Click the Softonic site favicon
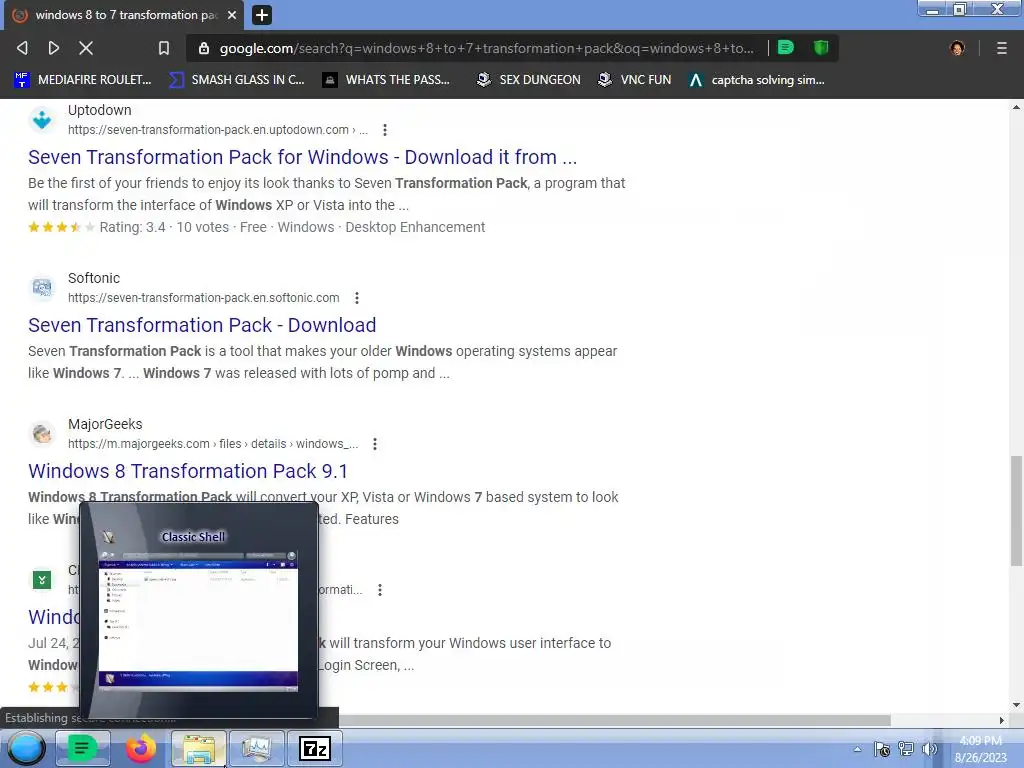 point(42,287)
